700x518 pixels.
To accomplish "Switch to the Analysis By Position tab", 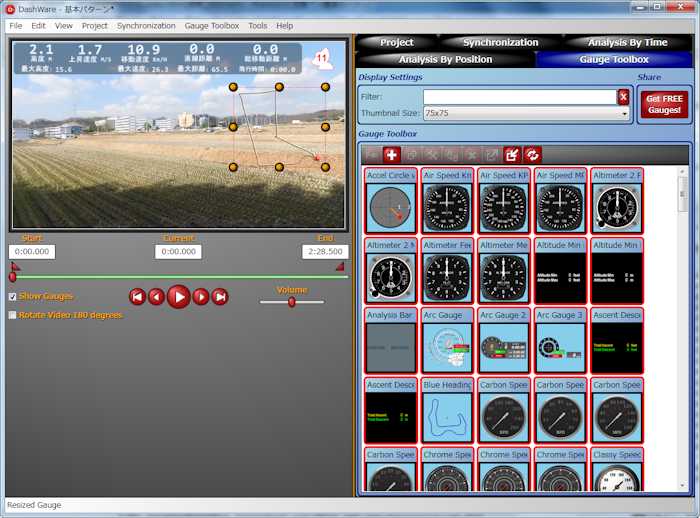I will pyautogui.click(x=445, y=59).
